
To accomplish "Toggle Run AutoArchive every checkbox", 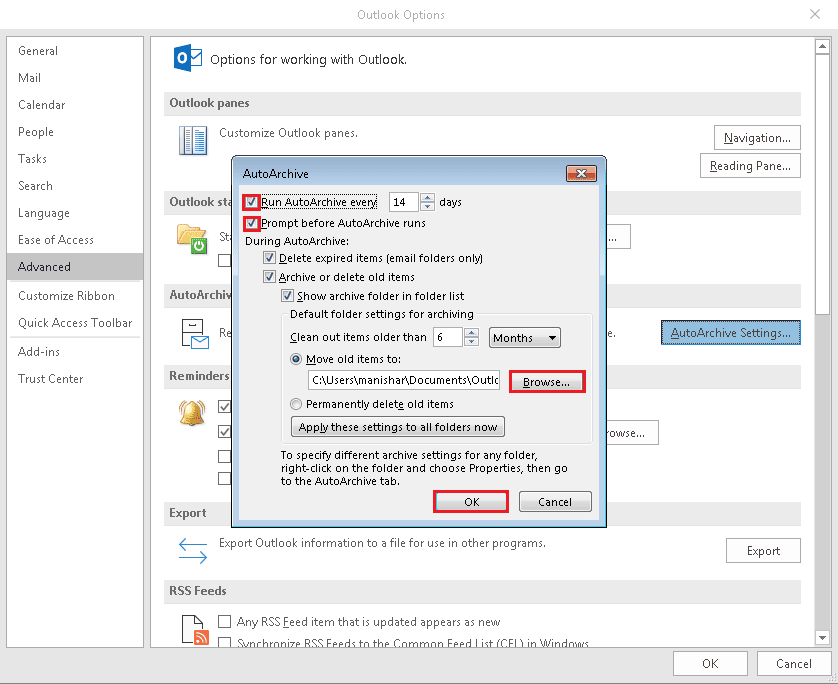I will (251, 202).
